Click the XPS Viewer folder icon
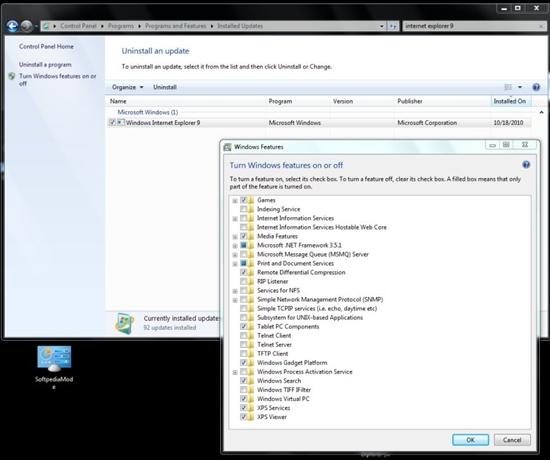This screenshot has height=460, width=550. point(251,417)
